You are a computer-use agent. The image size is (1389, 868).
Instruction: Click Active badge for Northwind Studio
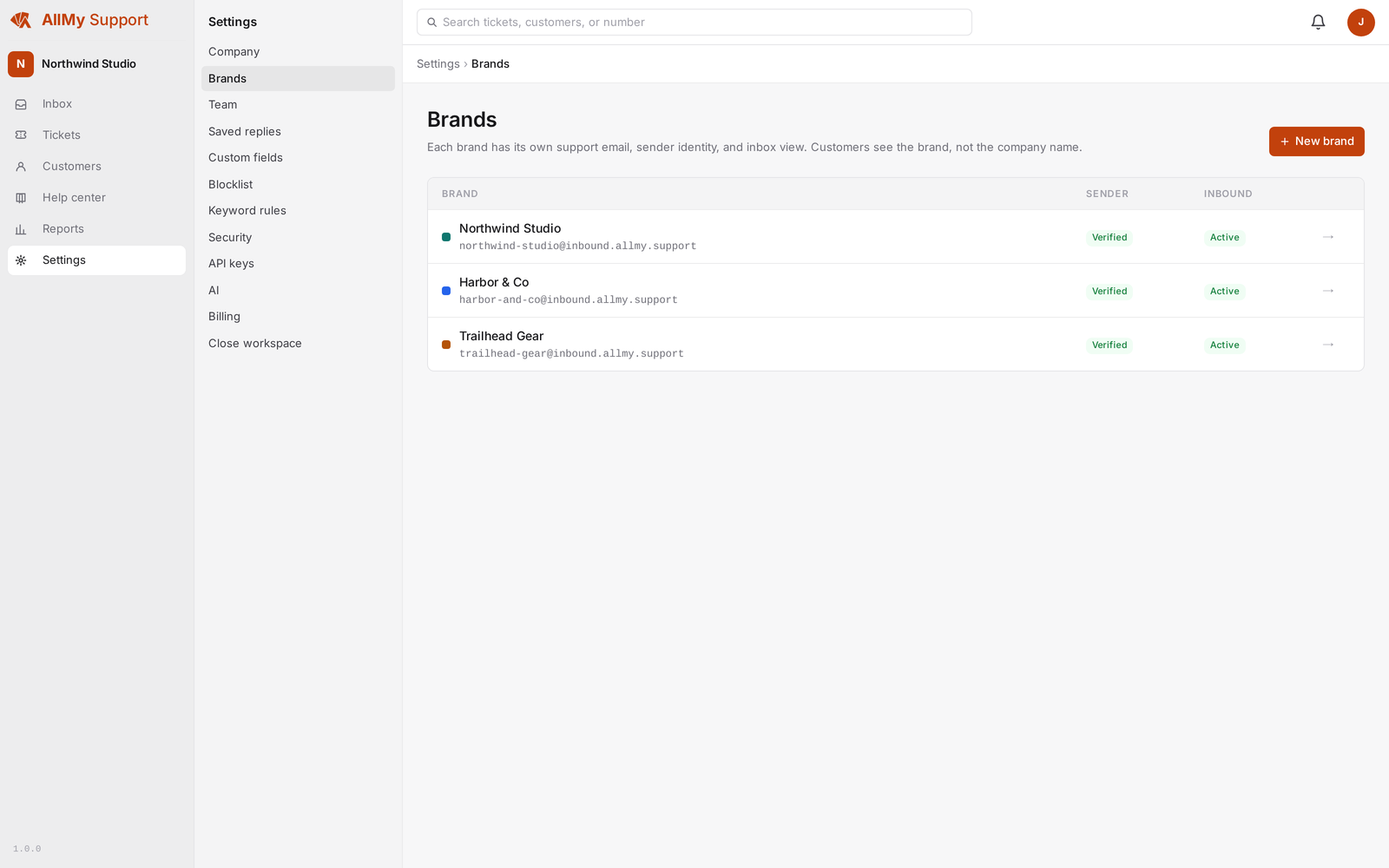1225,238
